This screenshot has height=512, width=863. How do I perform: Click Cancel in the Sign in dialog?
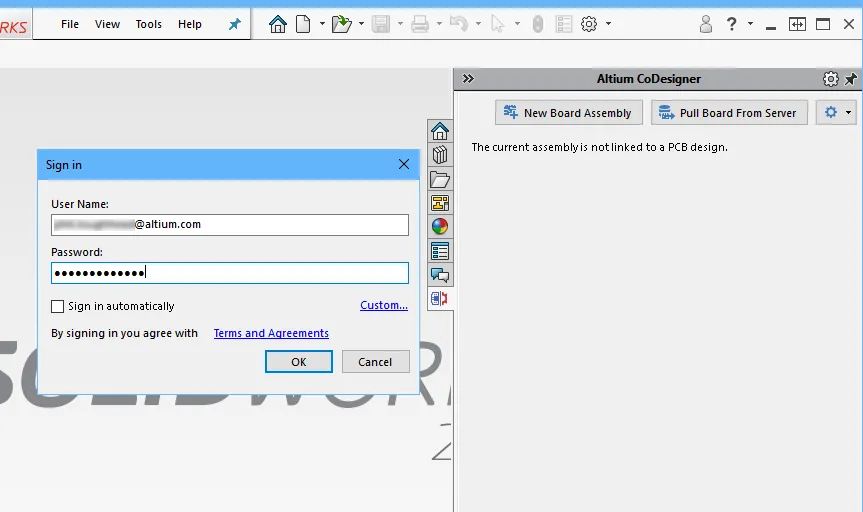pyautogui.click(x=375, y=362)
